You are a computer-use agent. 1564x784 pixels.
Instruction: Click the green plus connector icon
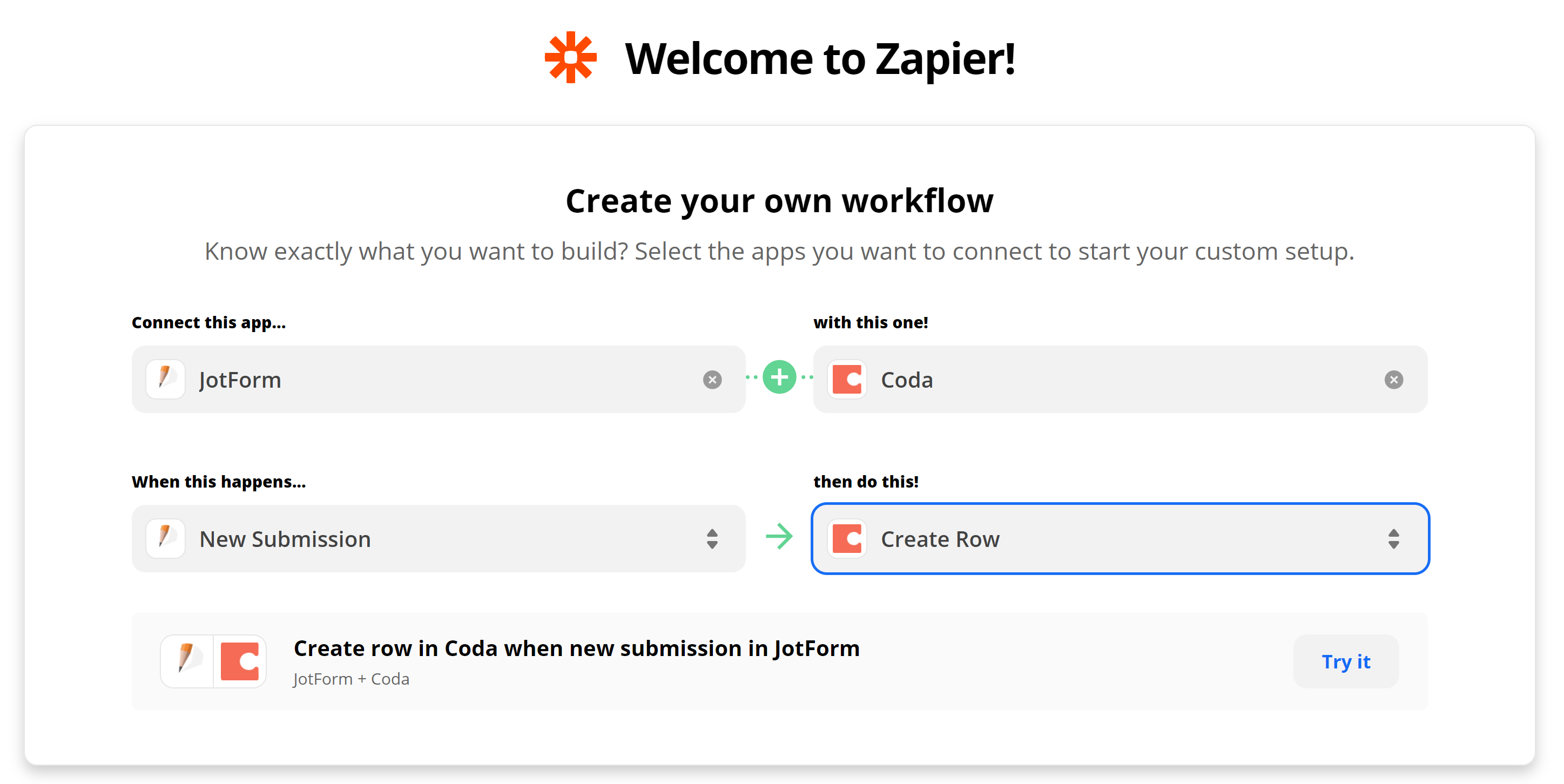779,377
